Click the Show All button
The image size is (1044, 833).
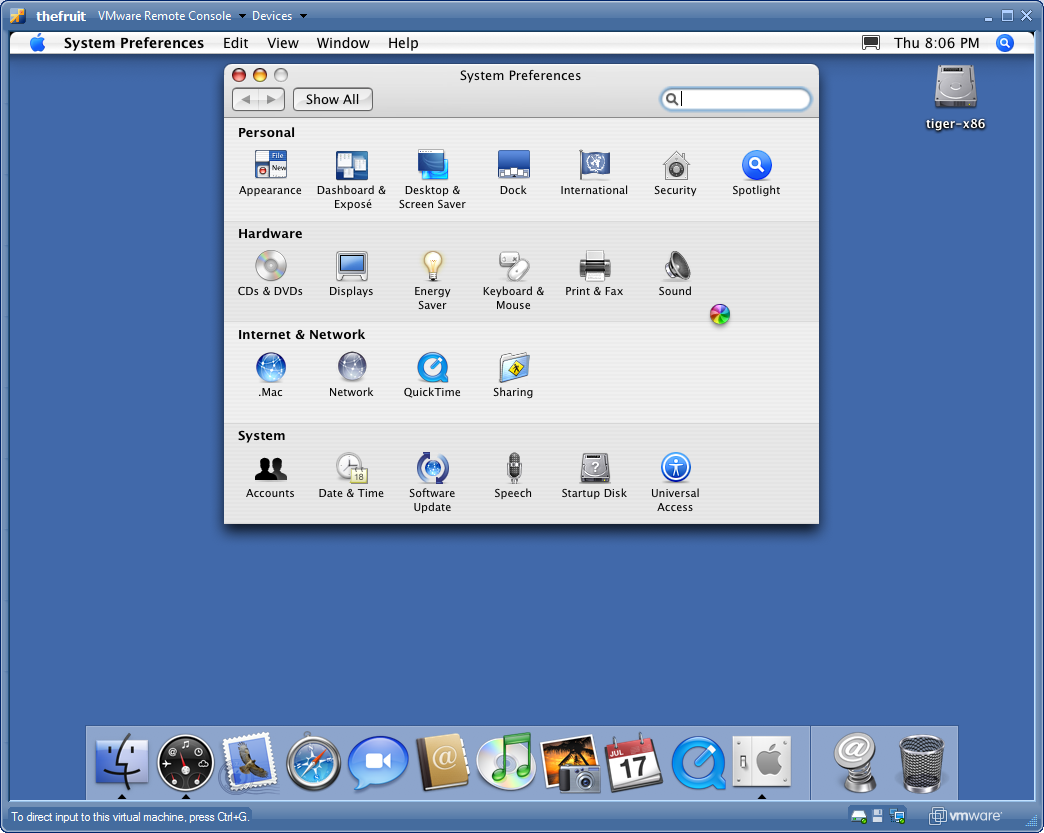[x=332, y=99]
